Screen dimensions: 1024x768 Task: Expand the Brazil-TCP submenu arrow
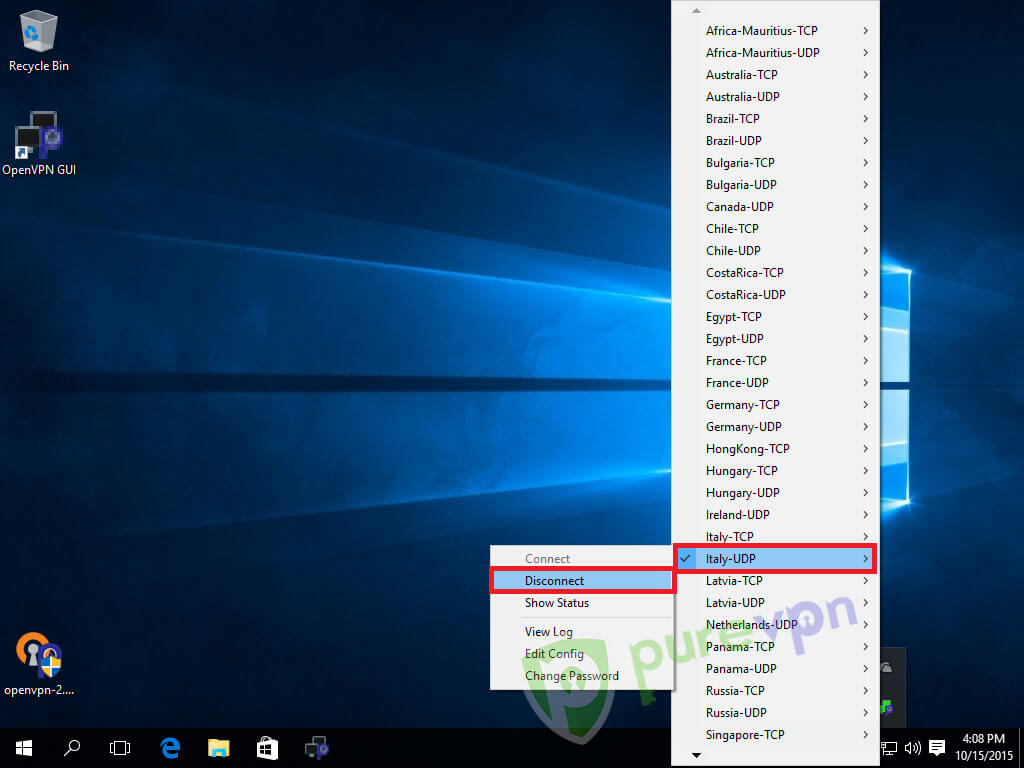click(865, 119)
